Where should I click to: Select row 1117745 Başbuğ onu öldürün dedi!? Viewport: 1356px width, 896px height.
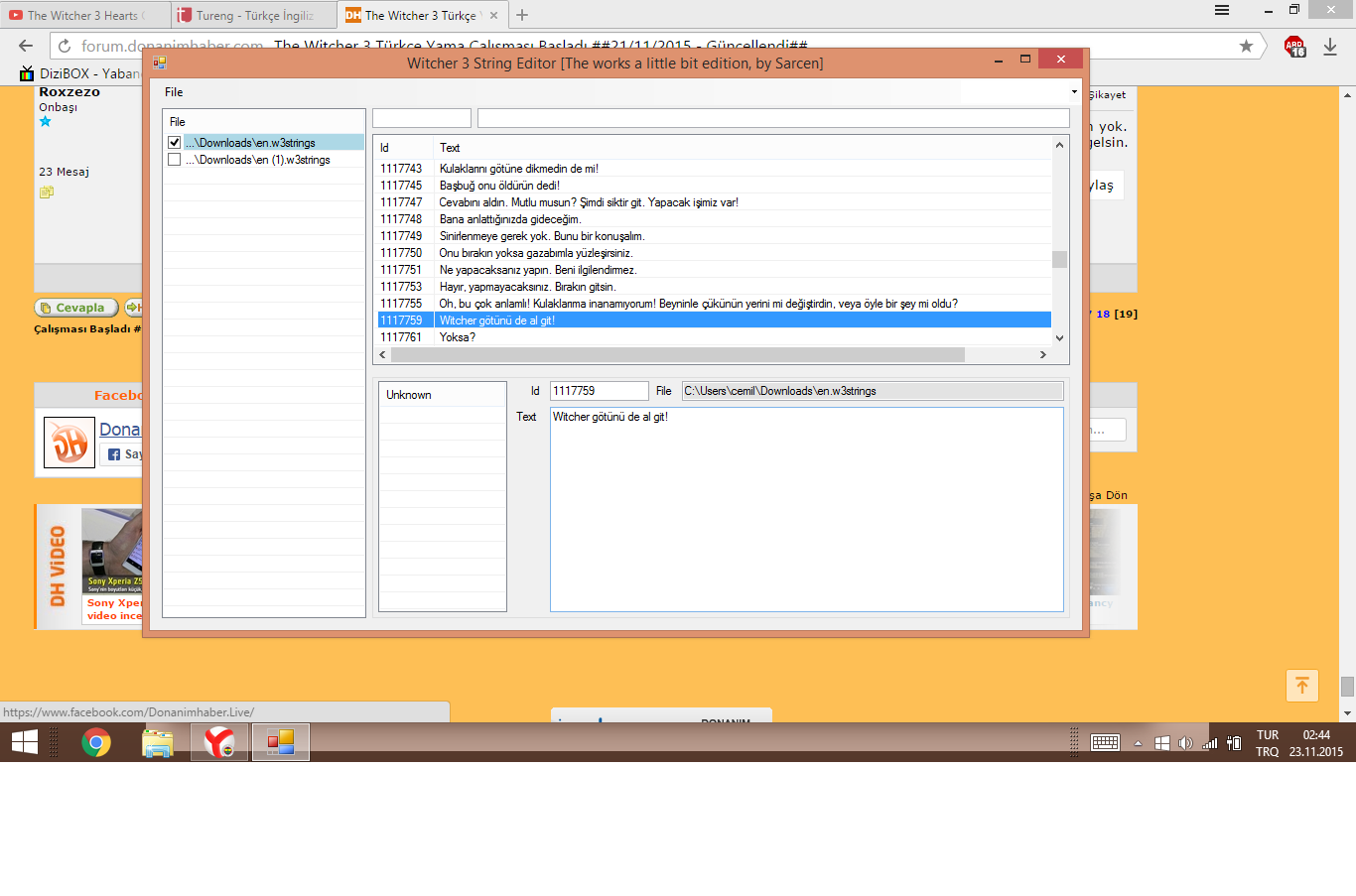click(714, 186)
